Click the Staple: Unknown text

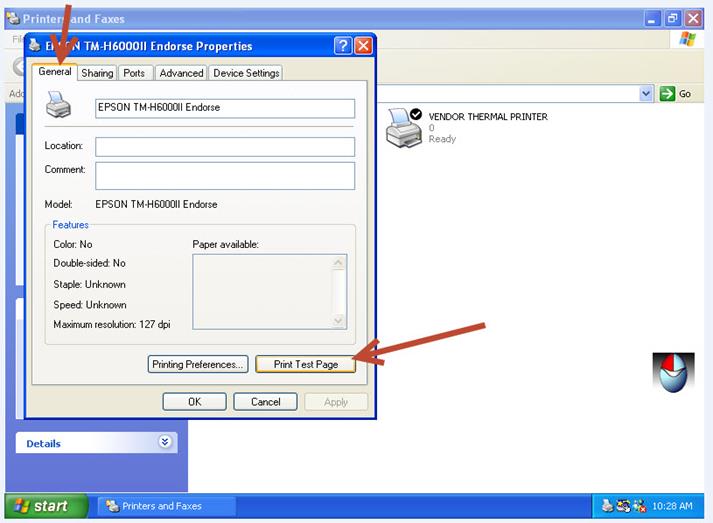(x=89, y=284)
